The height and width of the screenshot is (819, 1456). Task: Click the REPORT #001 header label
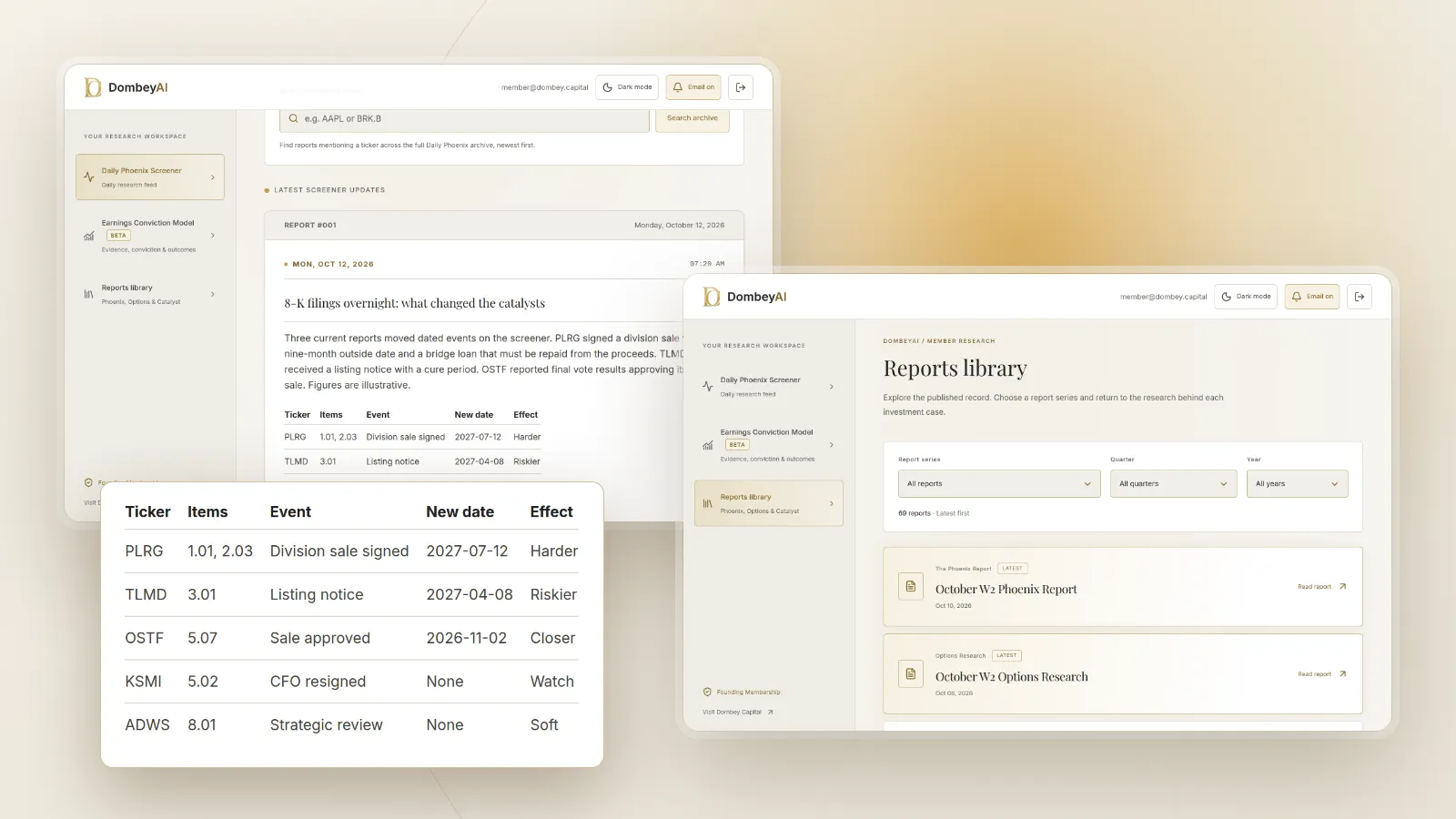[x=310, y=225]
